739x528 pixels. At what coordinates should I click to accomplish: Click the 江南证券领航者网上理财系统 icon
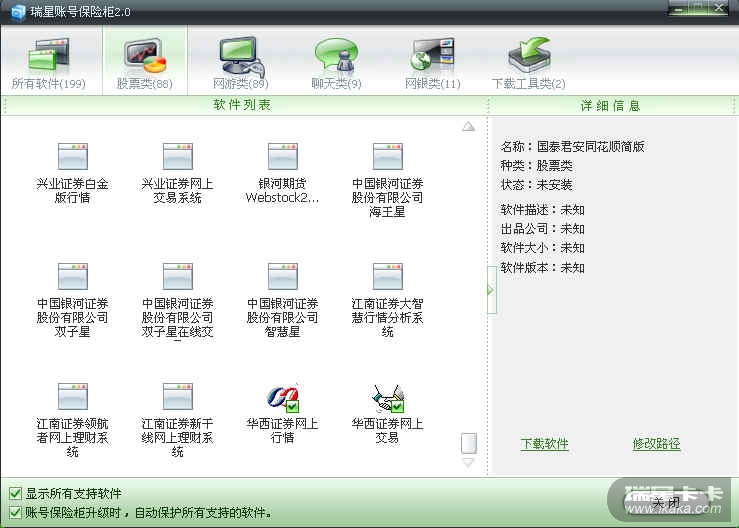tap(73, 396)
